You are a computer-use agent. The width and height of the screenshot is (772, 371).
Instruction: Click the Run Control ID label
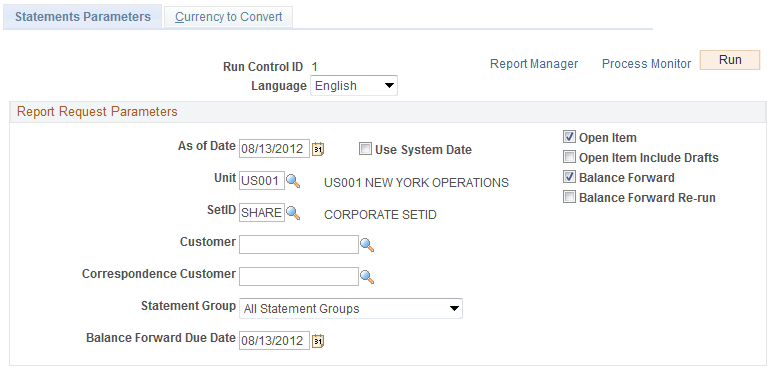263,67
